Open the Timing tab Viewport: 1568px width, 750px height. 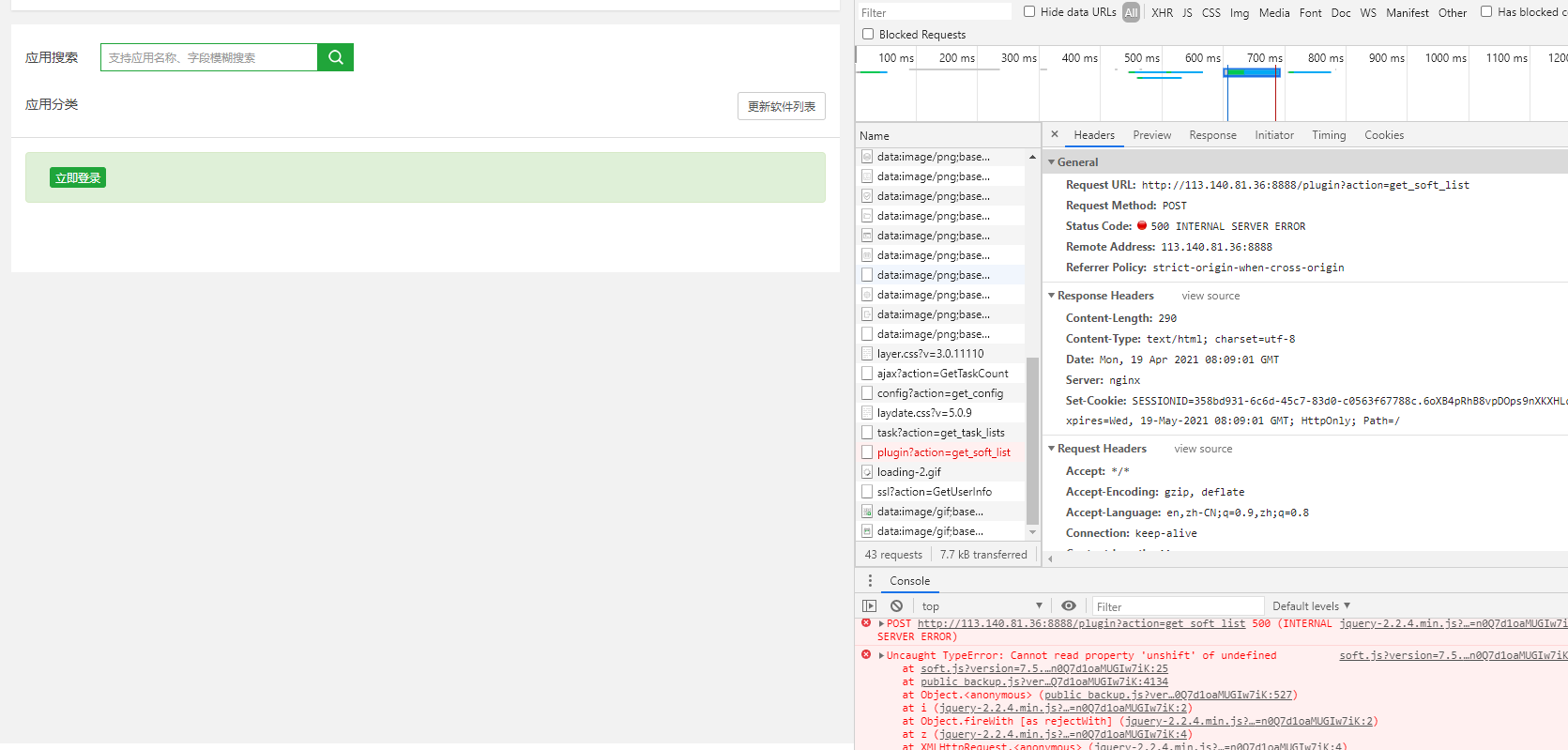tap(1329, 135)
